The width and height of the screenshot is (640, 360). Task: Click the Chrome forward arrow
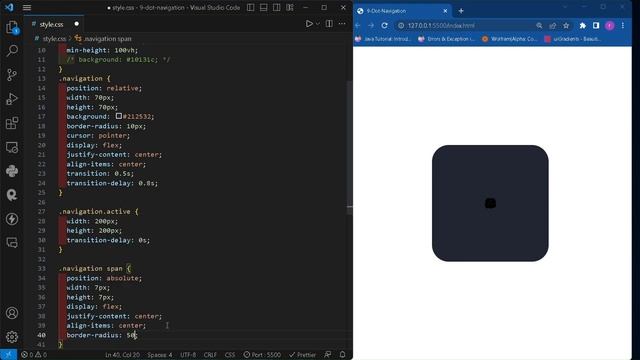[371, 25]
